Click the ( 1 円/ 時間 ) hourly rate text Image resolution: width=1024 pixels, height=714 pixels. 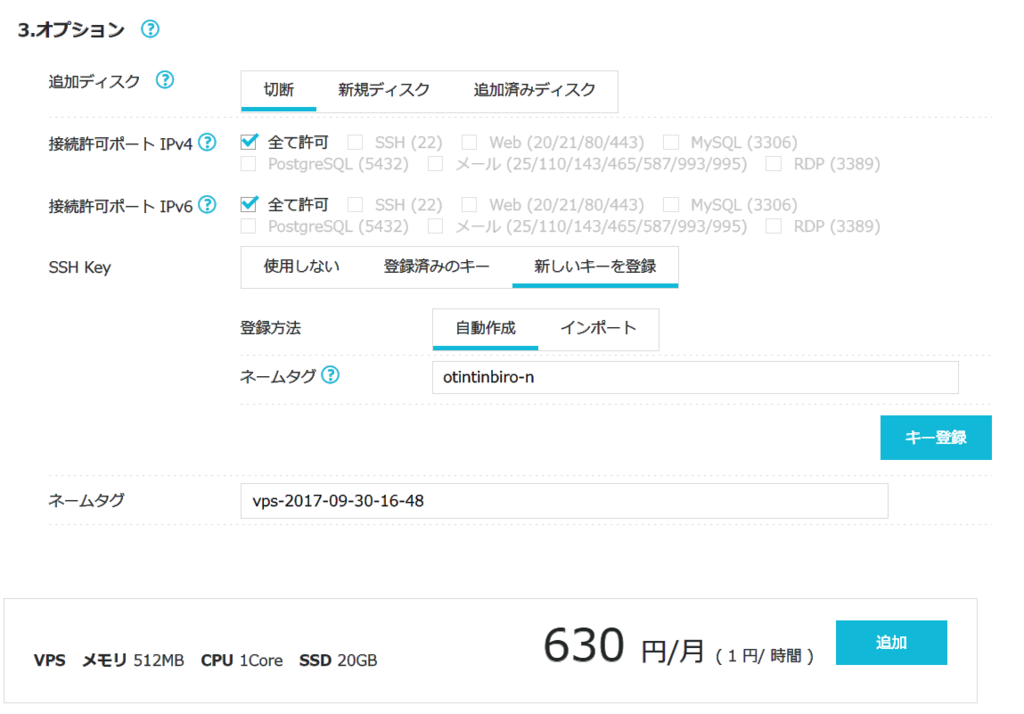(765, 656)
